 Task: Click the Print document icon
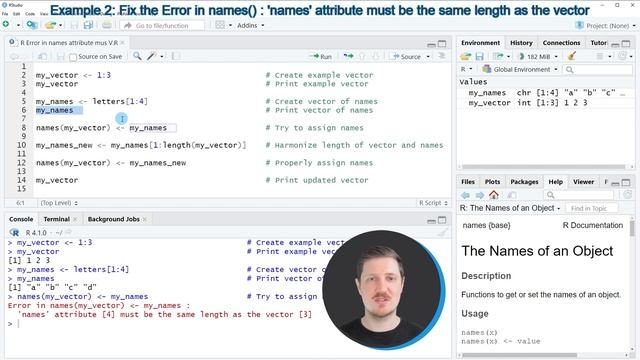107,25
